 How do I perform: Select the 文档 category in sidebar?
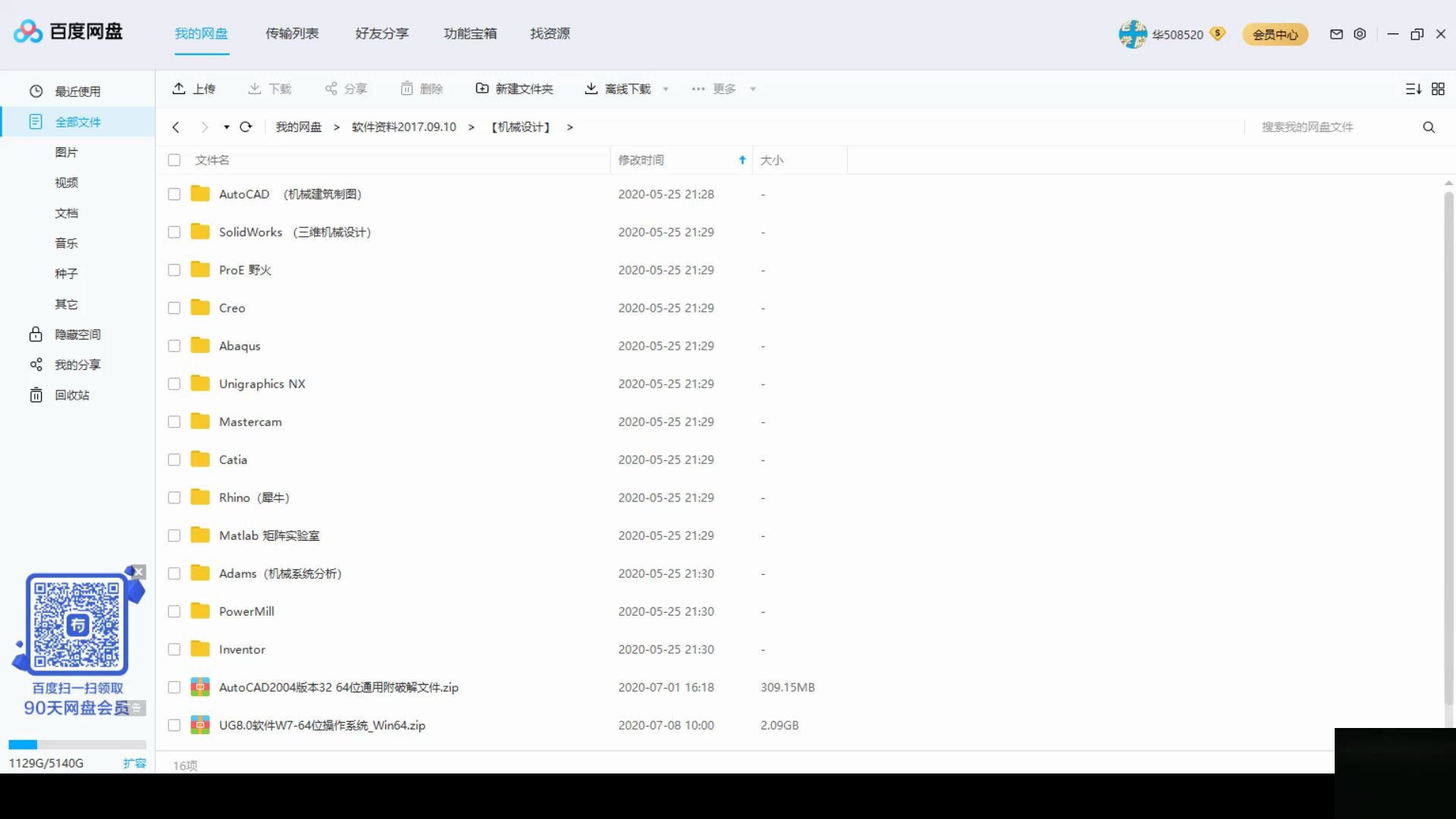(x=67, y=213)
